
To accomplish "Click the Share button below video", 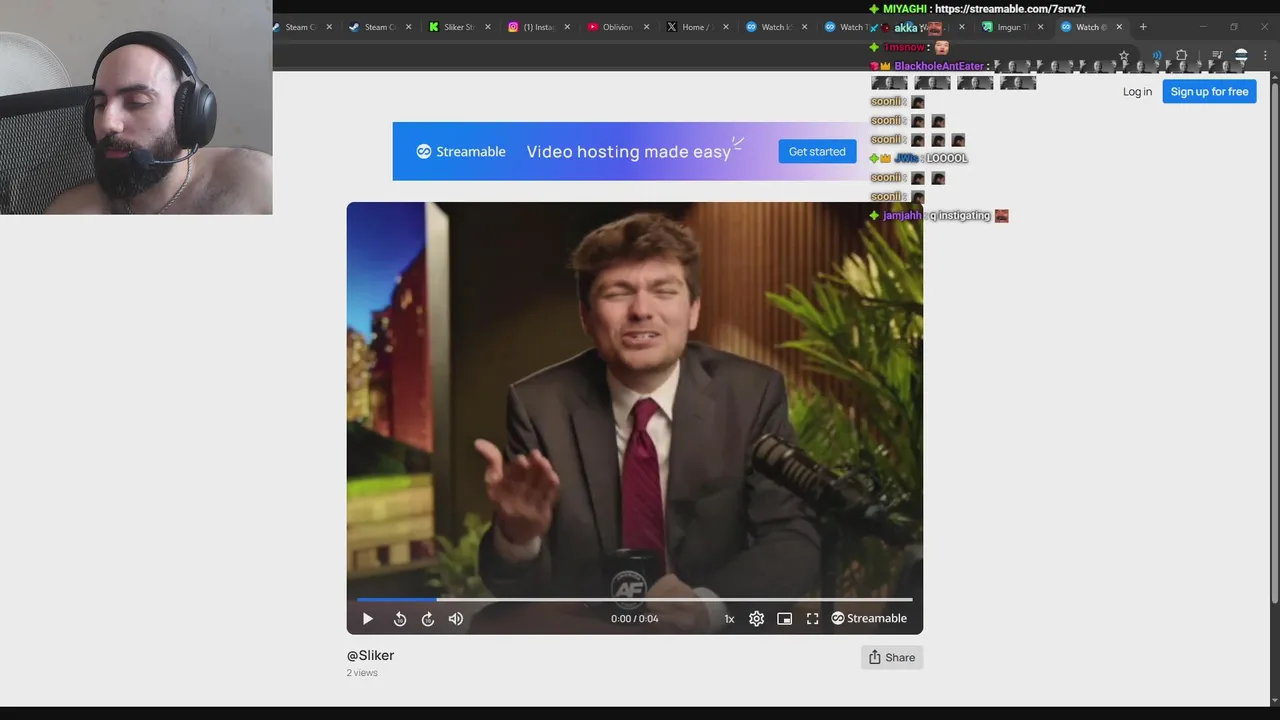I will click(891, 657).
